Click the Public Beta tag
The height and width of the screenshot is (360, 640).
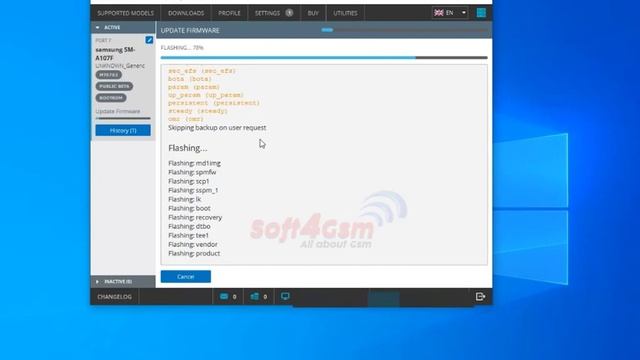(114, 86)
